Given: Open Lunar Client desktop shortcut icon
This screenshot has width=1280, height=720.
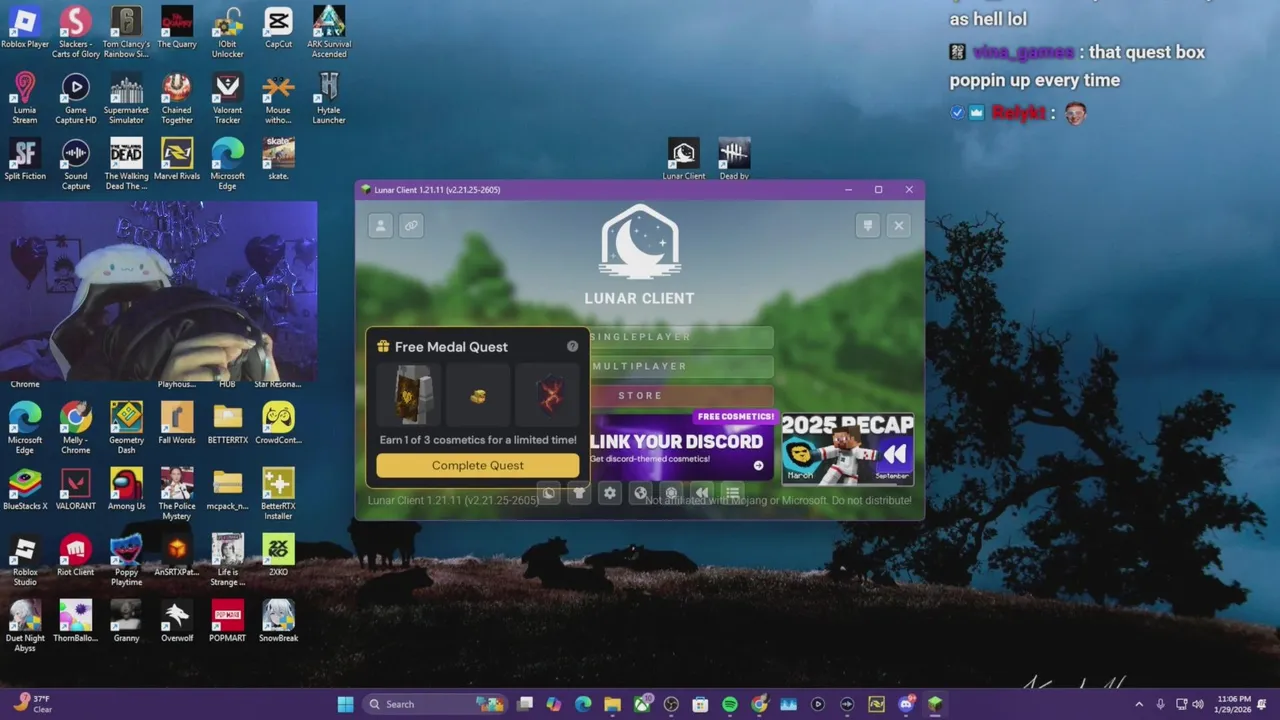Looking at the screenshot, I should [684, 158].
